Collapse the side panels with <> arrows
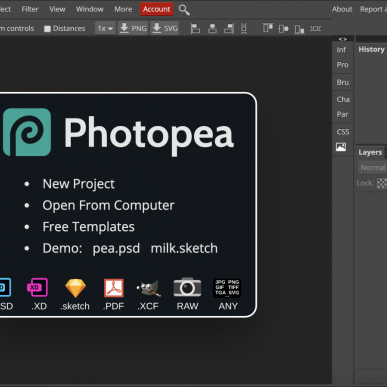 pyautogui.click(x=342, y=39)
